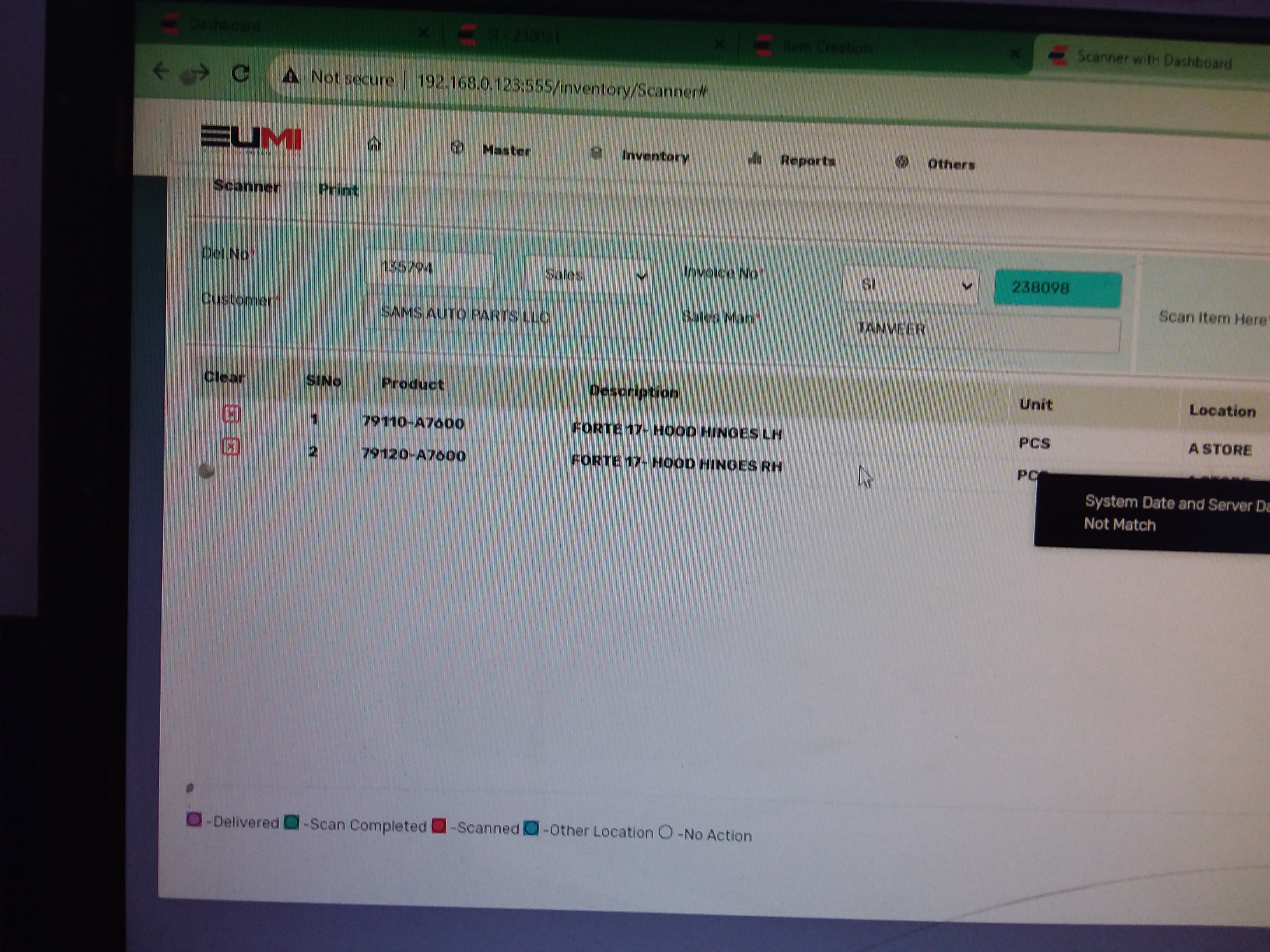Open the Master menu
Viewport: 1270px width, 952px height.
click(x=506, y=150)
